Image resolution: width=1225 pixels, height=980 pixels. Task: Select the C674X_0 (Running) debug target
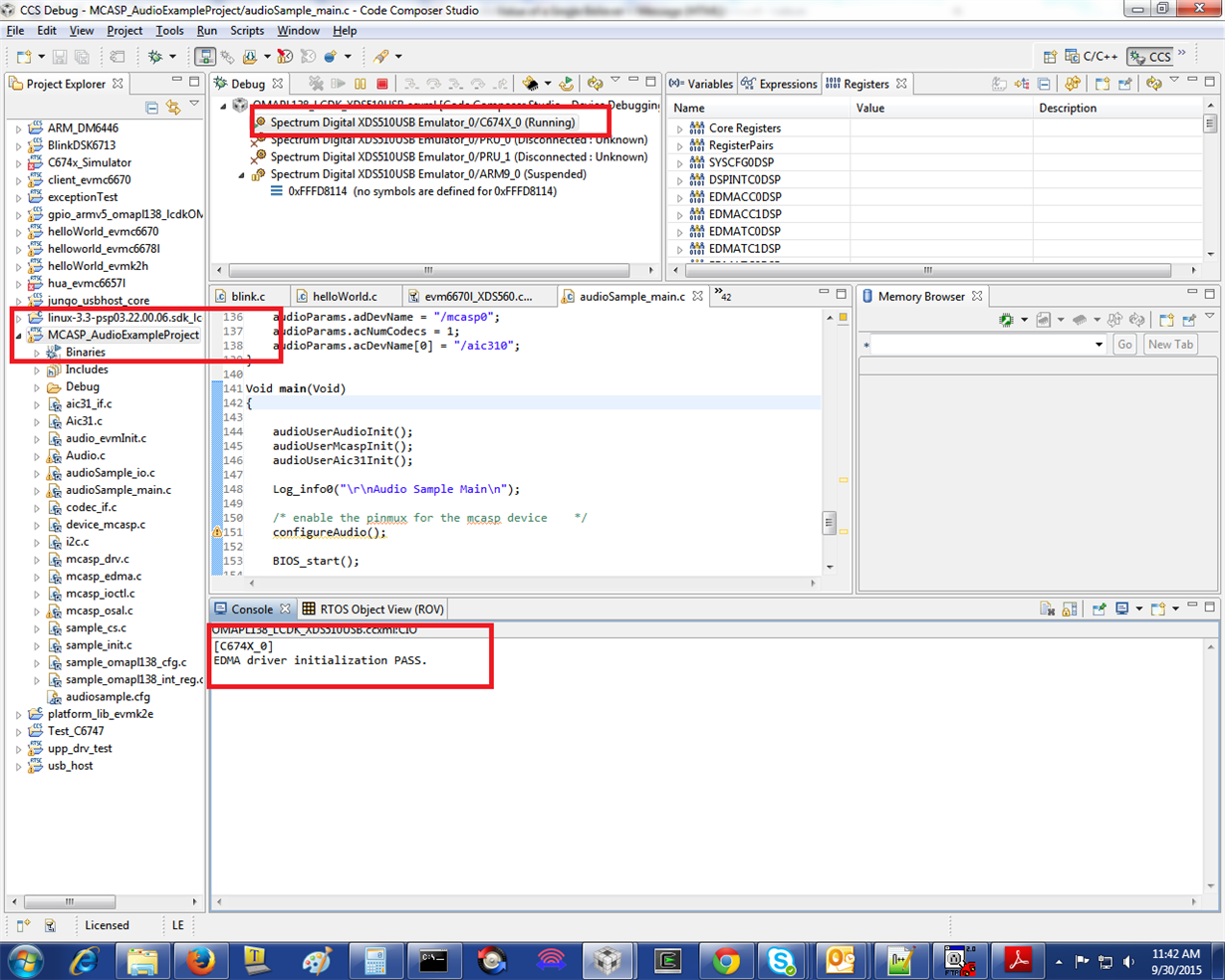coord(422,122)
